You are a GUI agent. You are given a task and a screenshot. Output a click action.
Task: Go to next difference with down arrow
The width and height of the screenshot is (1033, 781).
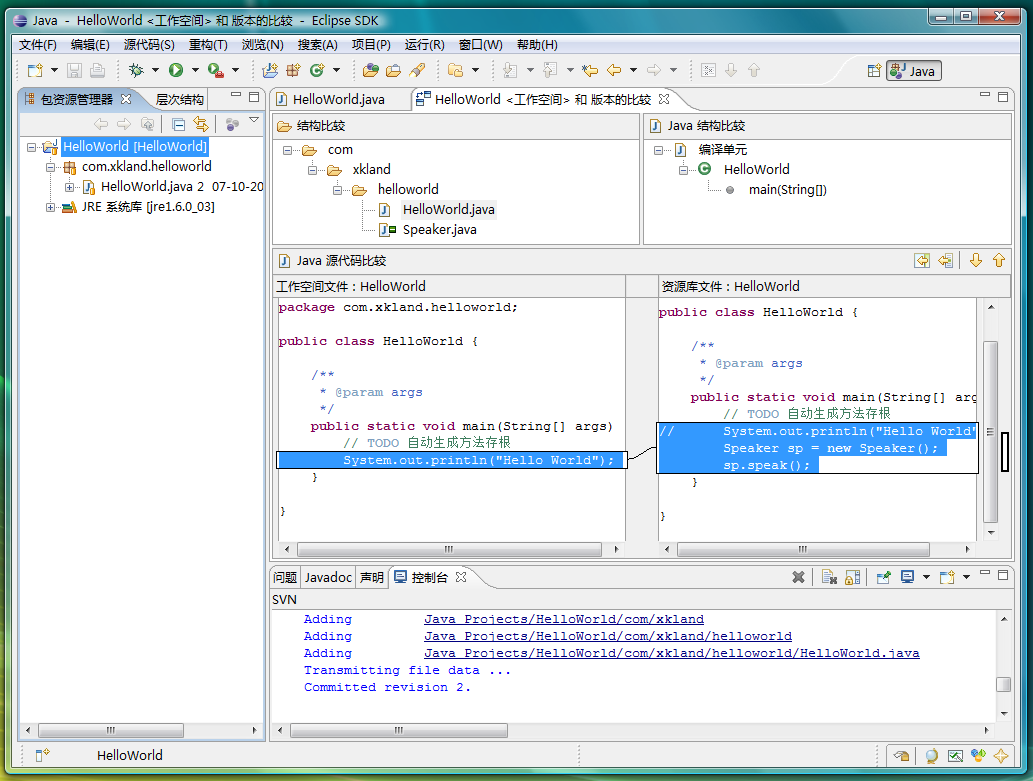click(x=976, y=260)
